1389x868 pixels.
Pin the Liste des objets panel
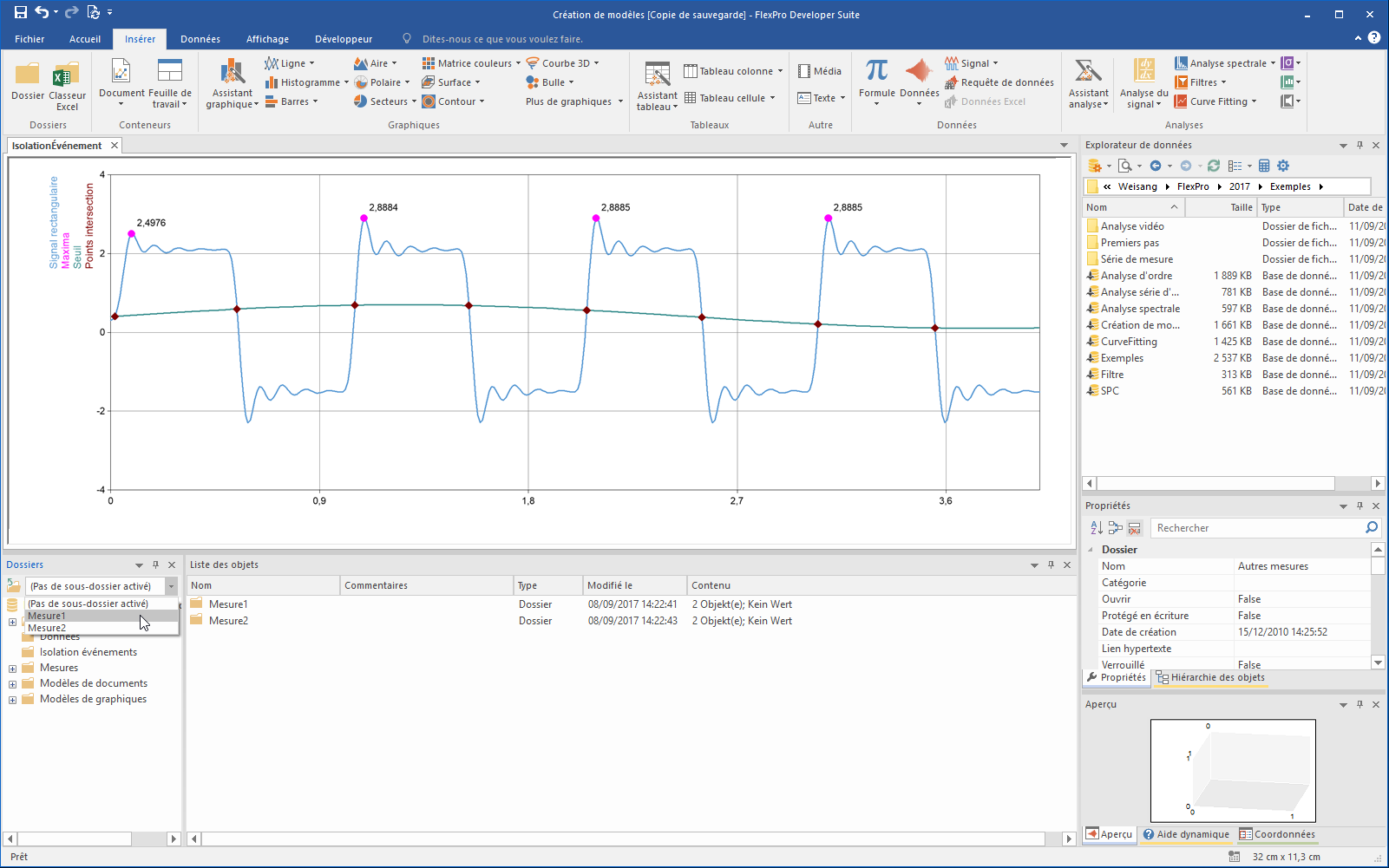tap(1051, 565)
